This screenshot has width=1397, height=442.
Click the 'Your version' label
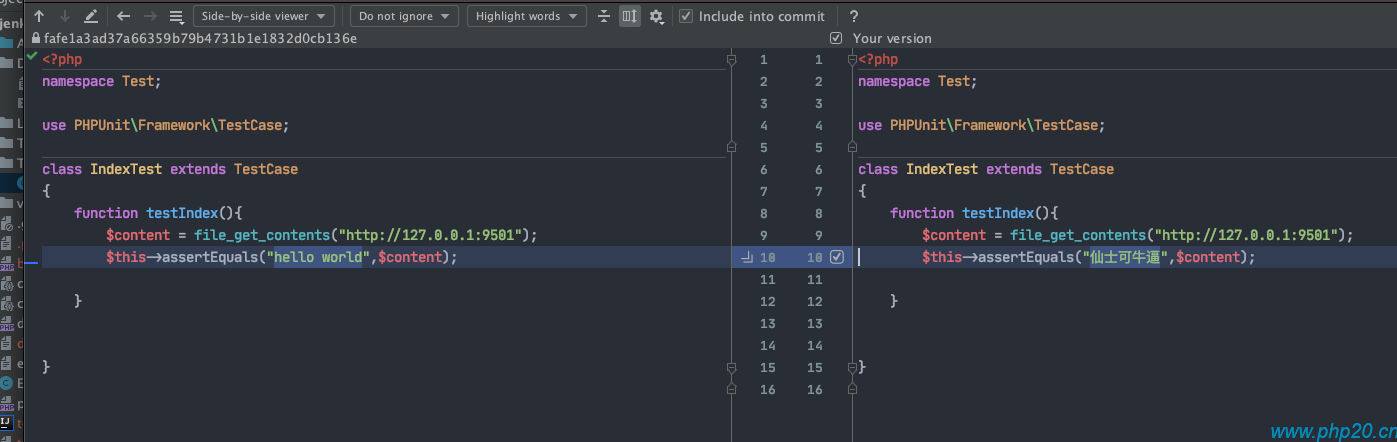892,38
